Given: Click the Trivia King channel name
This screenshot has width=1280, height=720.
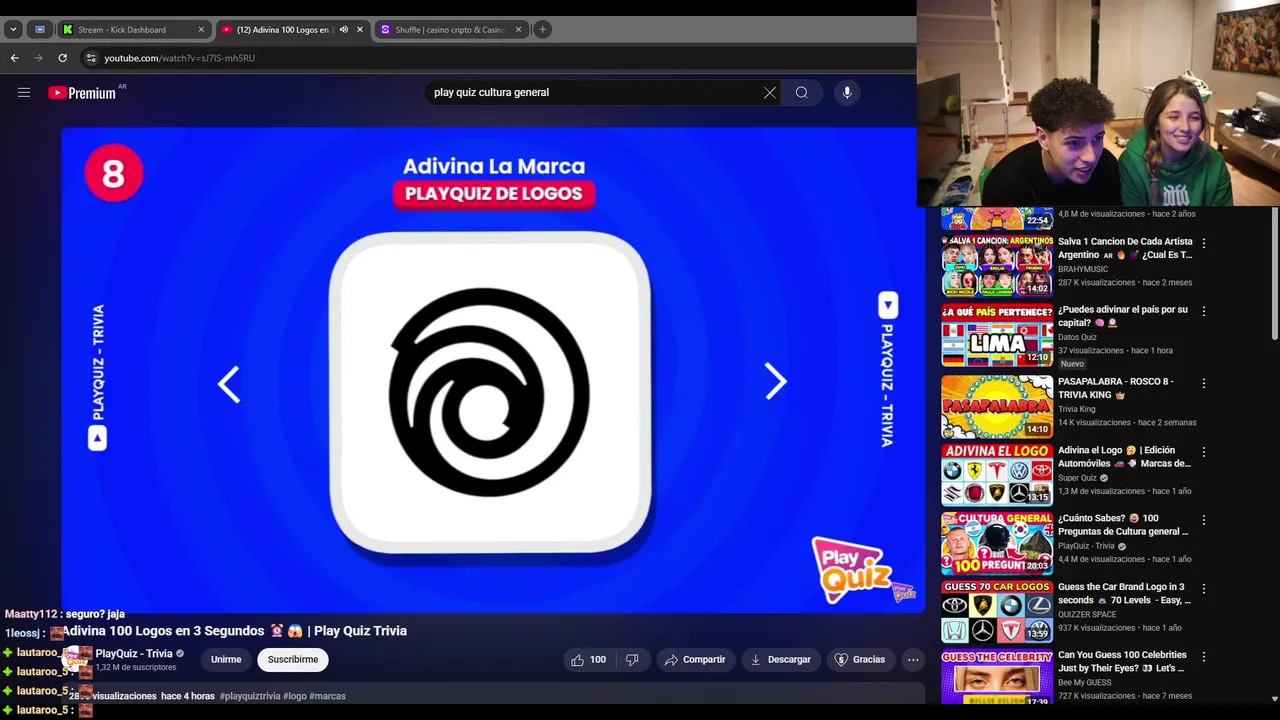Looking at the screenshot, I should (1077, 409).
